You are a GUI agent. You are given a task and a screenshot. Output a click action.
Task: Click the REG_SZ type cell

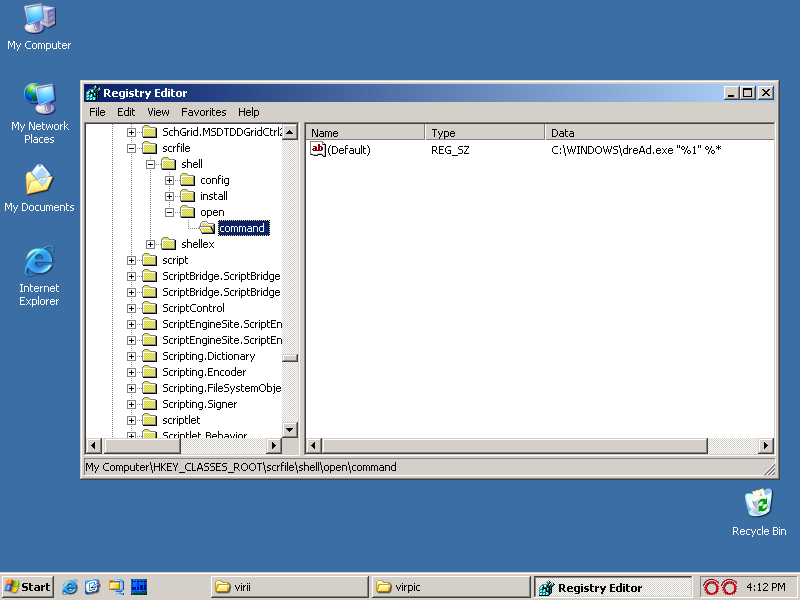[450, 150]
